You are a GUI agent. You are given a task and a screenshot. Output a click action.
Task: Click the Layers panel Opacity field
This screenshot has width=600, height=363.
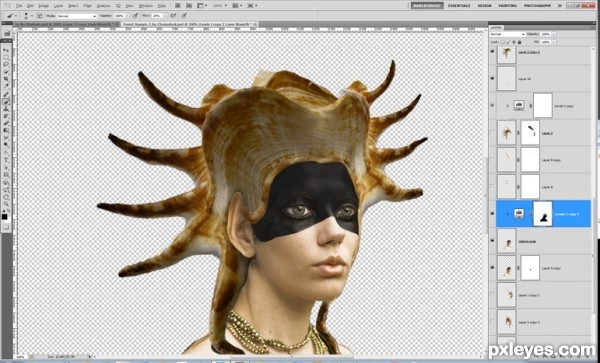tap(546, 34)
